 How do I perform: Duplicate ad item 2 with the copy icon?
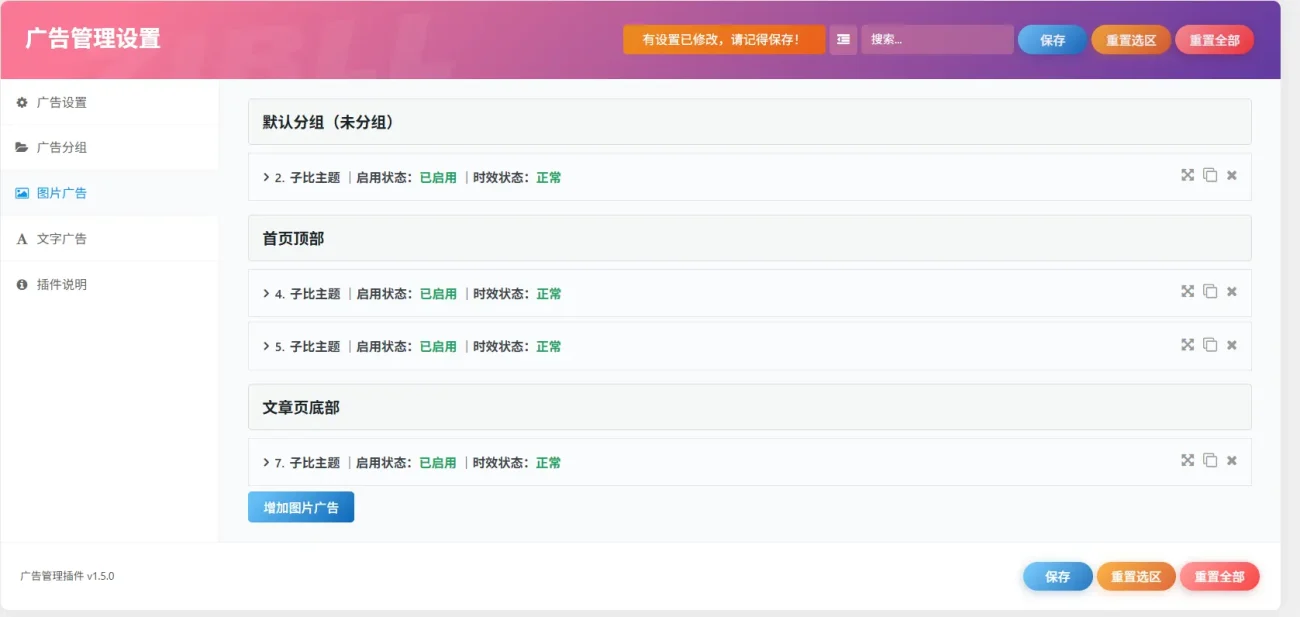[x=1210, y=175]
